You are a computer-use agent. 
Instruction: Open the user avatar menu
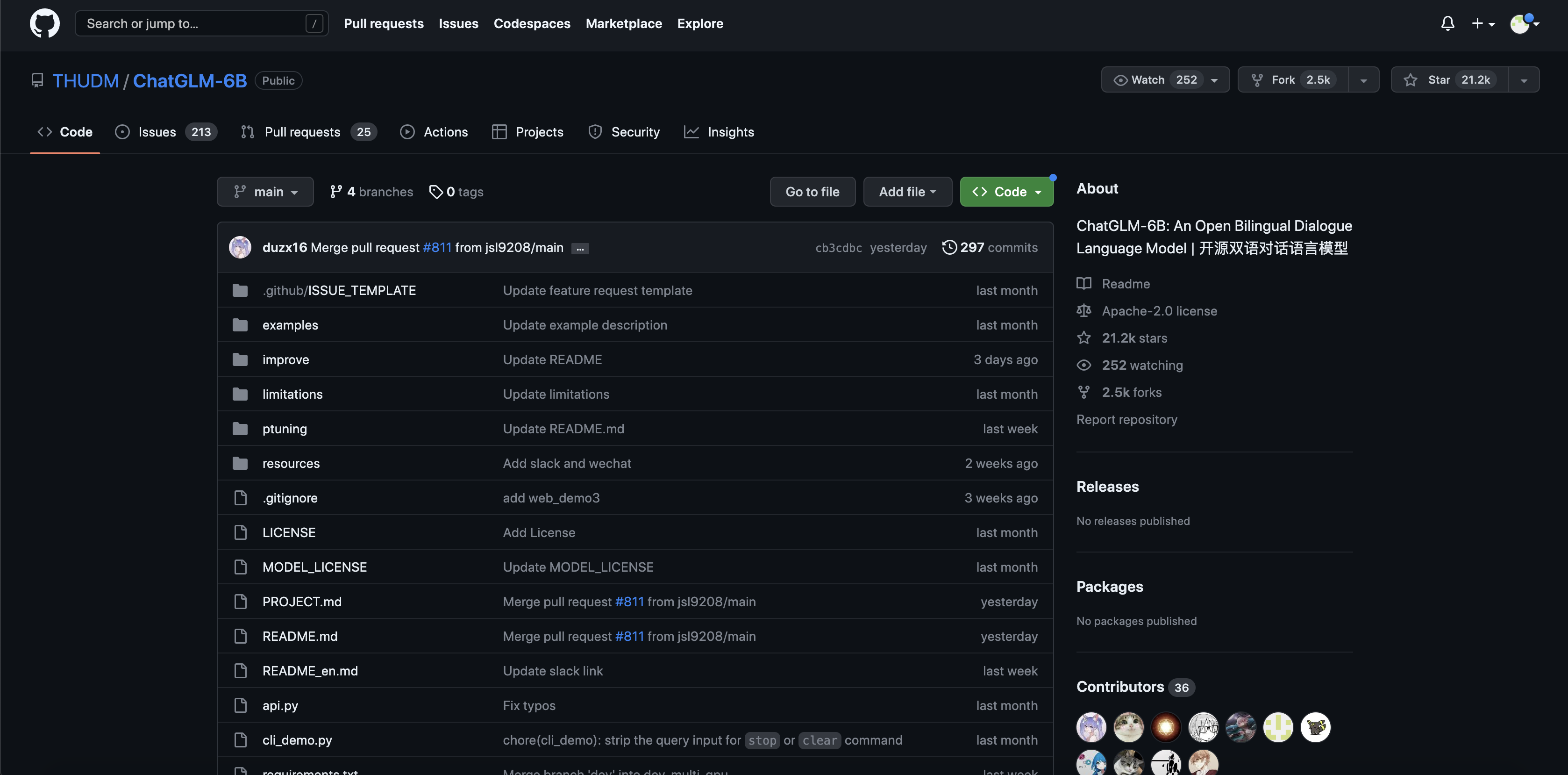pyautogui.click(x=1524, y=24)
